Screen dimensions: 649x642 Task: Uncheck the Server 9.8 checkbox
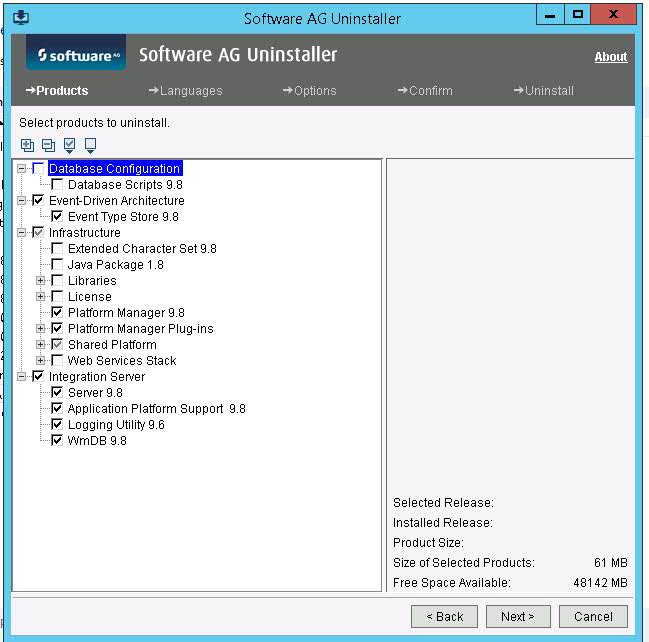click(x=57, y=392)
